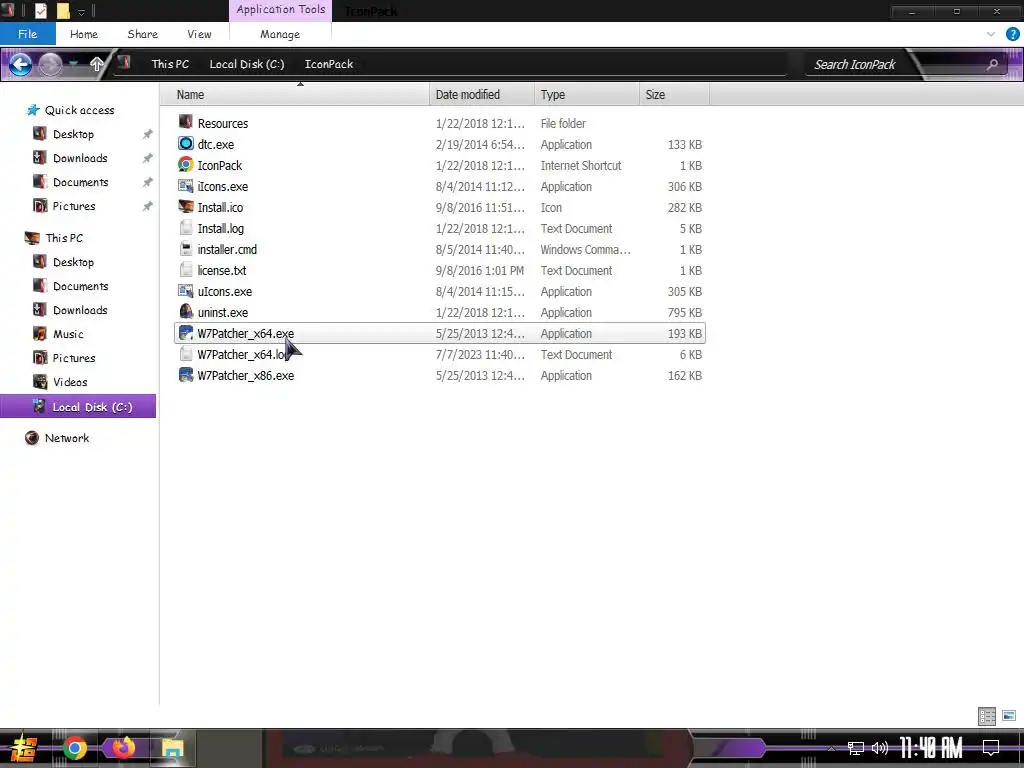
Task: Select the installer.cmd file icon
Action: click(186, 249)
